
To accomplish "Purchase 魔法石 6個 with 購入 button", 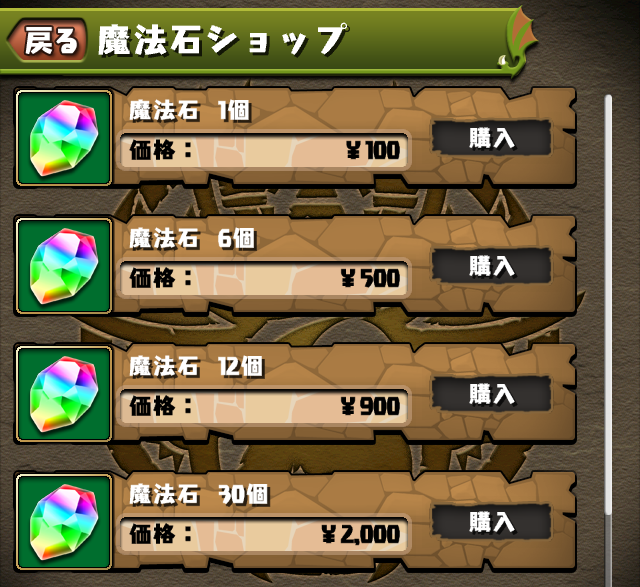I will click(x=491, y=266).
